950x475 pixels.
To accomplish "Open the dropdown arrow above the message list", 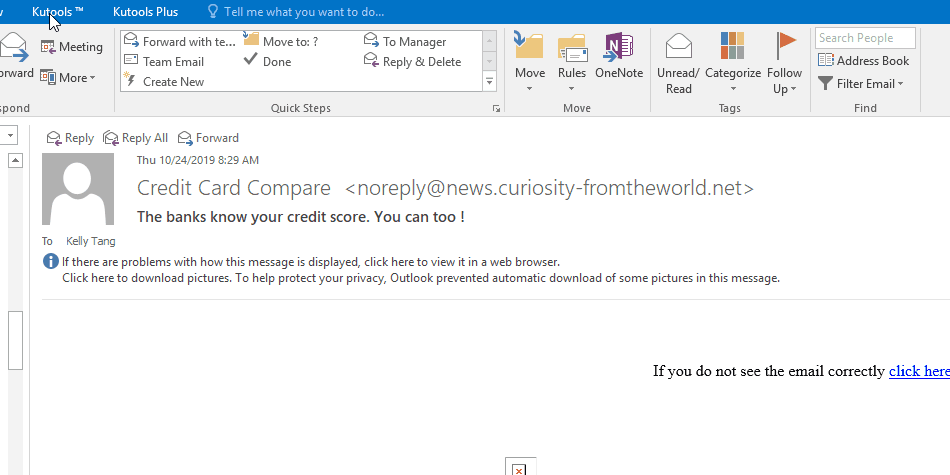I will 10,135.
